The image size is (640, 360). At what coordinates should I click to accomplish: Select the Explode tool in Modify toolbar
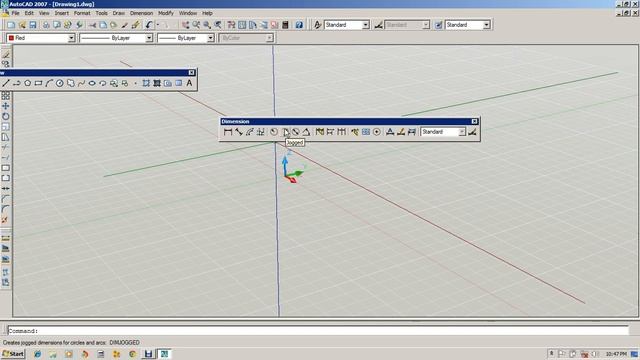tap(5, 220)
